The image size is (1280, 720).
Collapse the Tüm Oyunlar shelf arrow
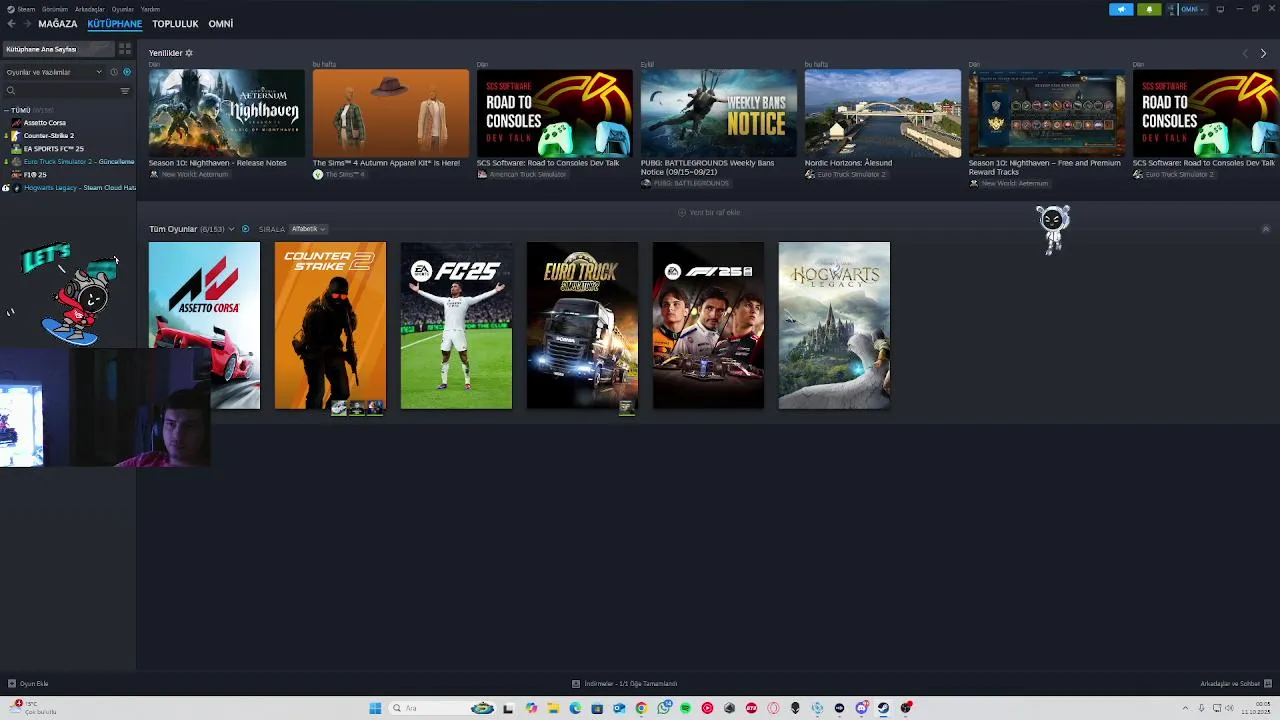(x=1265, y=229)
